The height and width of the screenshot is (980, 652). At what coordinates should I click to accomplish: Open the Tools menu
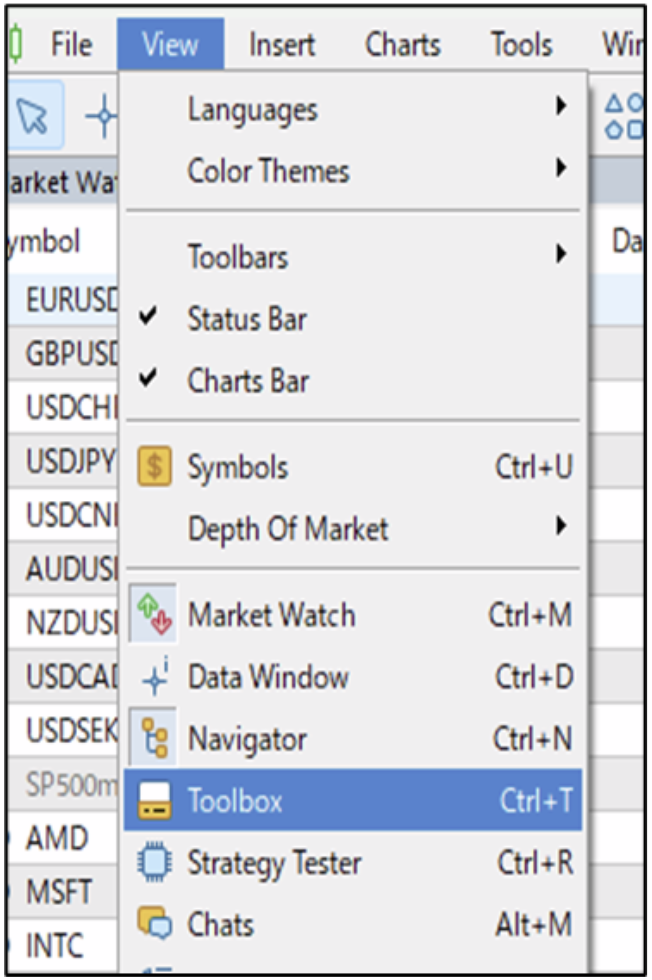point(521,45)
